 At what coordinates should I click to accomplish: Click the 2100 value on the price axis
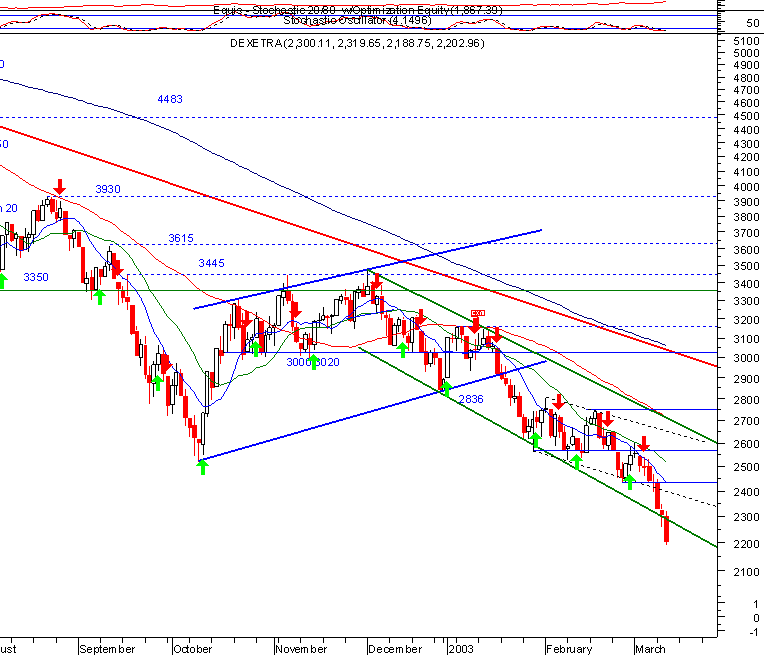coord(746,572)
